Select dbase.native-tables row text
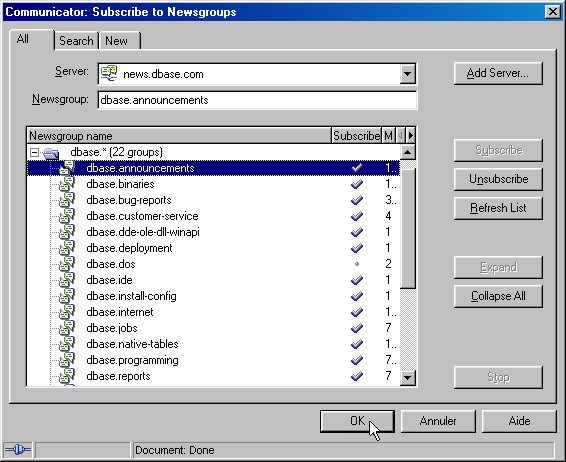This screenshot has width=566, height=462. coord(132,344)
